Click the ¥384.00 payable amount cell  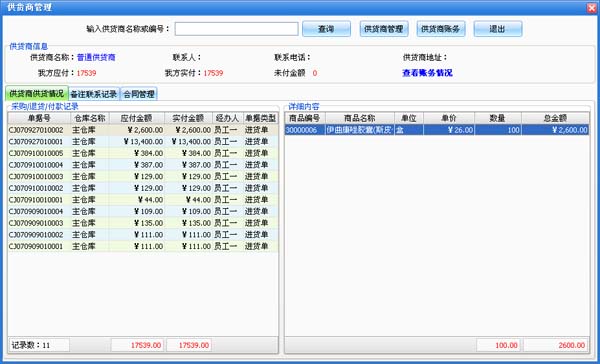coord(137,153)
